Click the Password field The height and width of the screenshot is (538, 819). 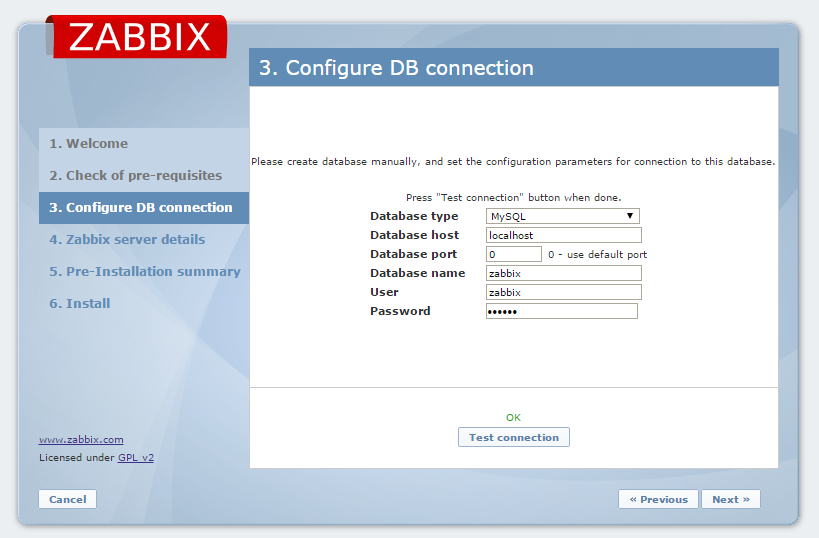561,311
